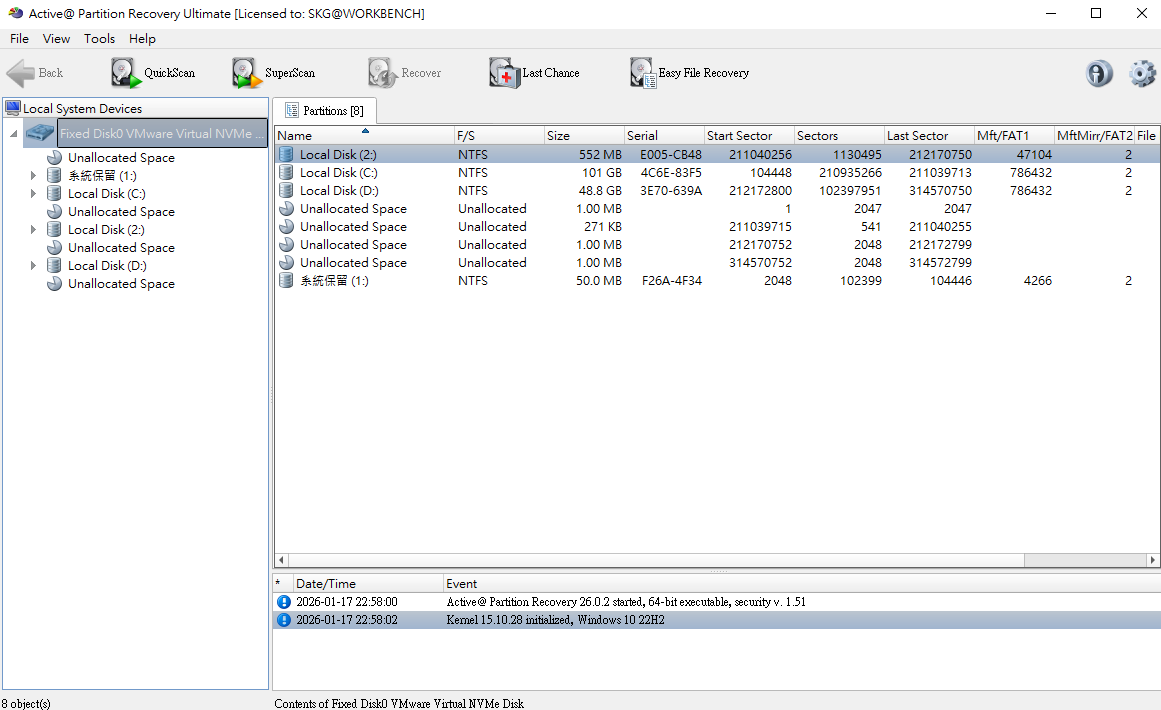Select 系統保留 (1:) in device tree
The width and height of the screenshot is (1161, 710).
pos(102,175)
